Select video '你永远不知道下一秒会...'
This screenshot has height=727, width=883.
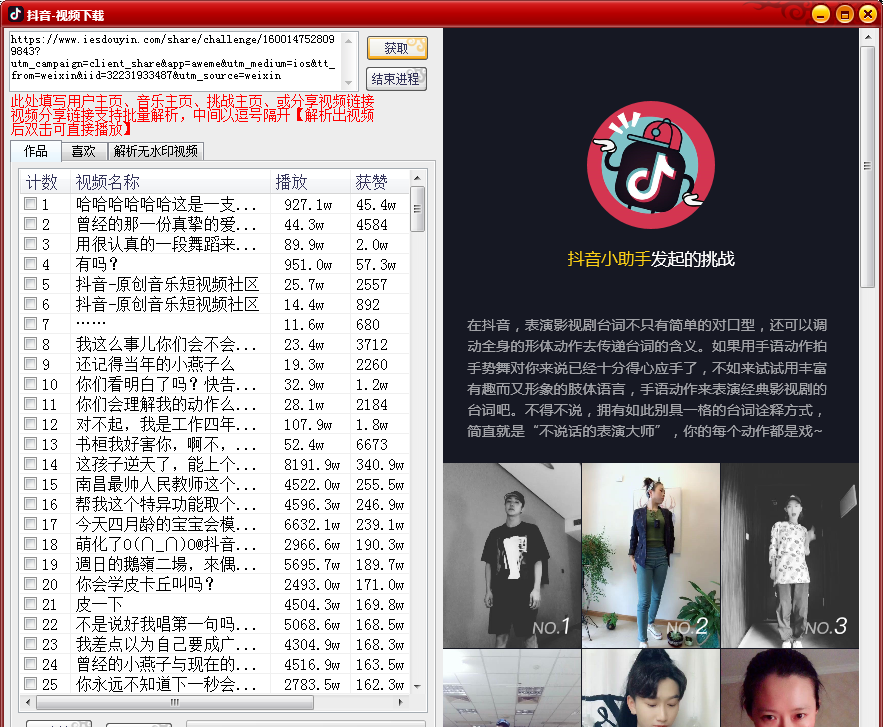166,684
